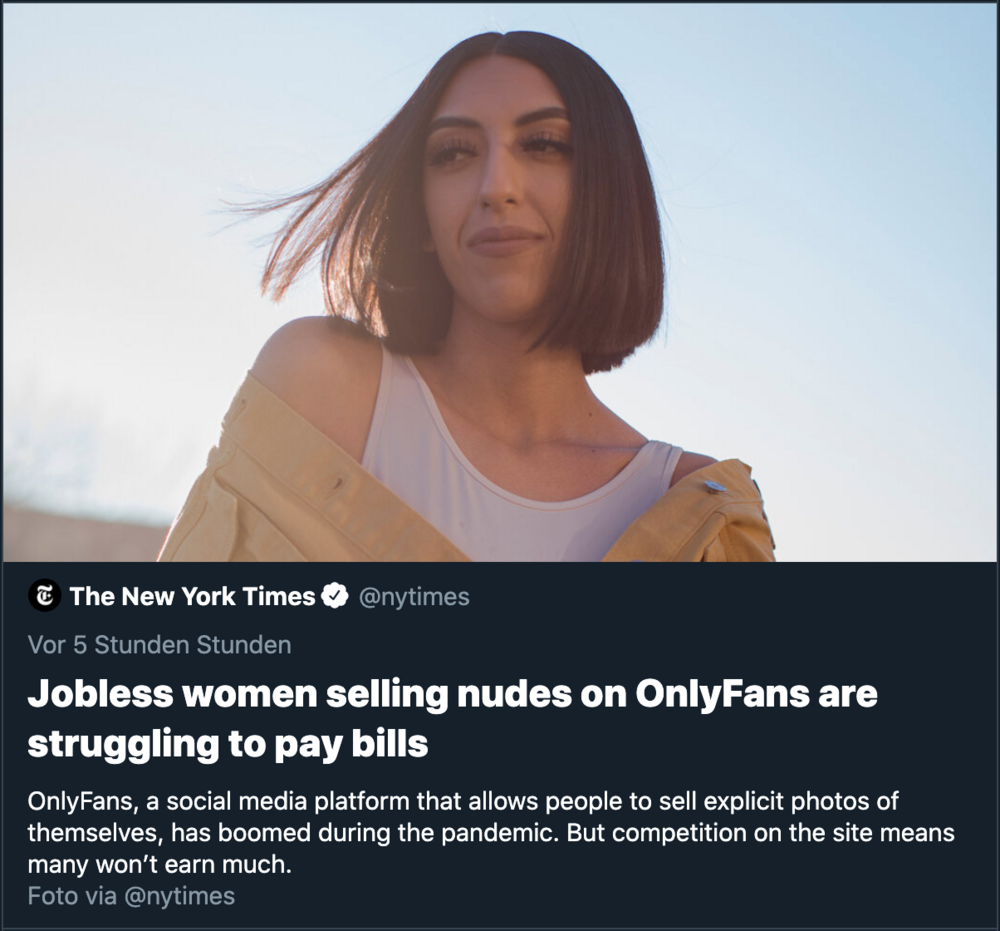1000x931 pixels.
Task: Click the New York Times logo avatar
Action: tap(44, 597)
